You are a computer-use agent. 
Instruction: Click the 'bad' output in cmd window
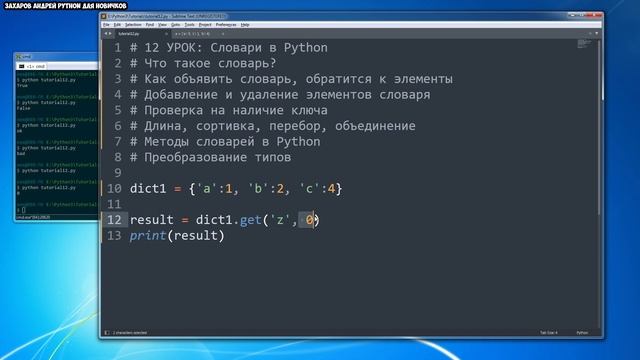[x=21, y=154]
